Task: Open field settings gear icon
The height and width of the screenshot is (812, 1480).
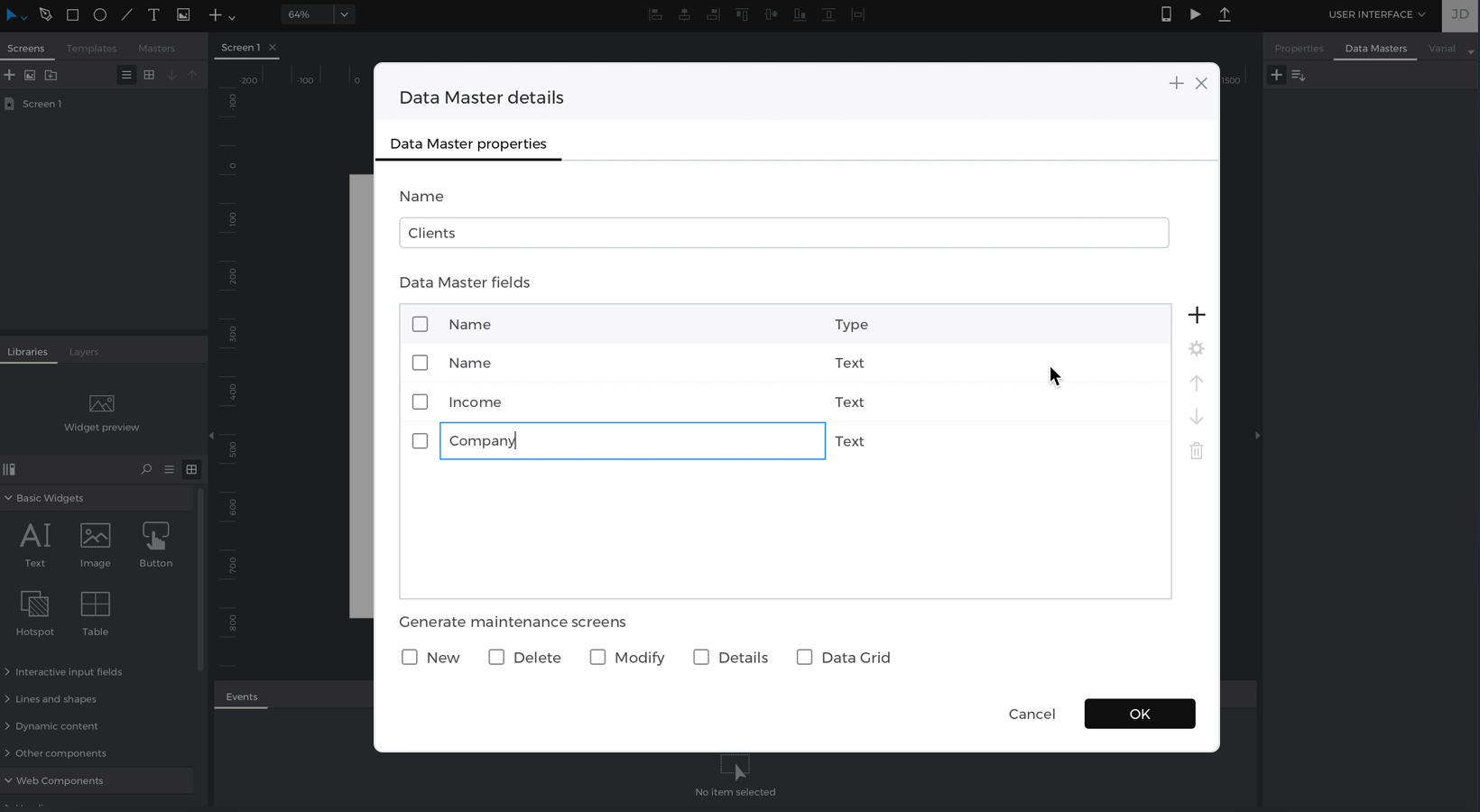Action: (1197, 348)
